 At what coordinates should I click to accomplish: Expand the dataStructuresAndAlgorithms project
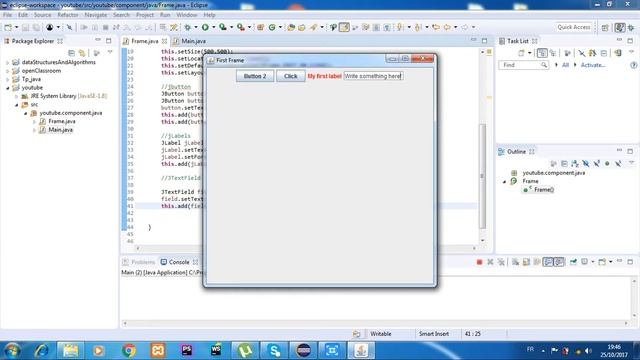[x=7, y=62]
